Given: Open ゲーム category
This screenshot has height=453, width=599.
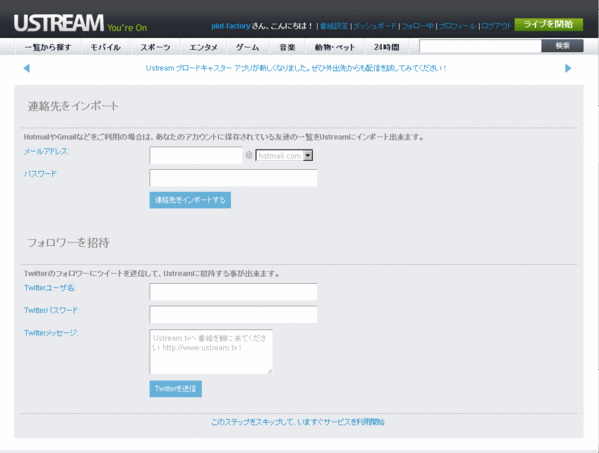Looking at the screenshot, I should (x=248, y=47).
